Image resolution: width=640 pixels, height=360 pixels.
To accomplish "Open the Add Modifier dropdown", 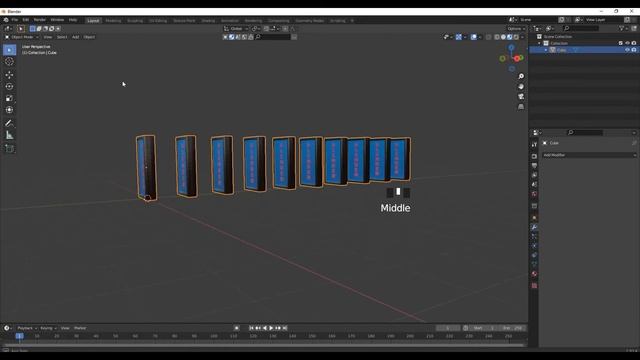I will point(589,155).
